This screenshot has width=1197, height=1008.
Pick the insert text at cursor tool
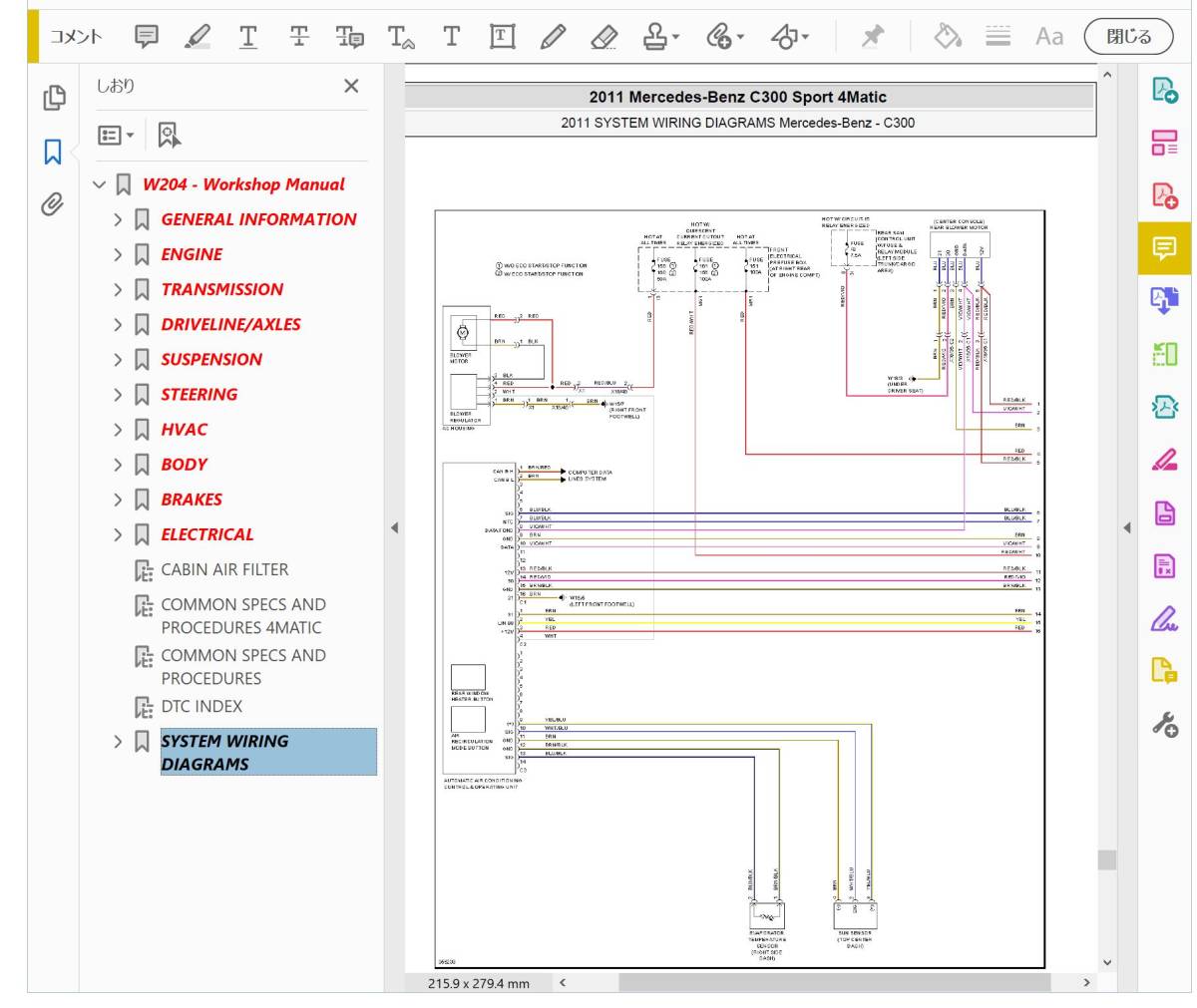click(401, 37)
